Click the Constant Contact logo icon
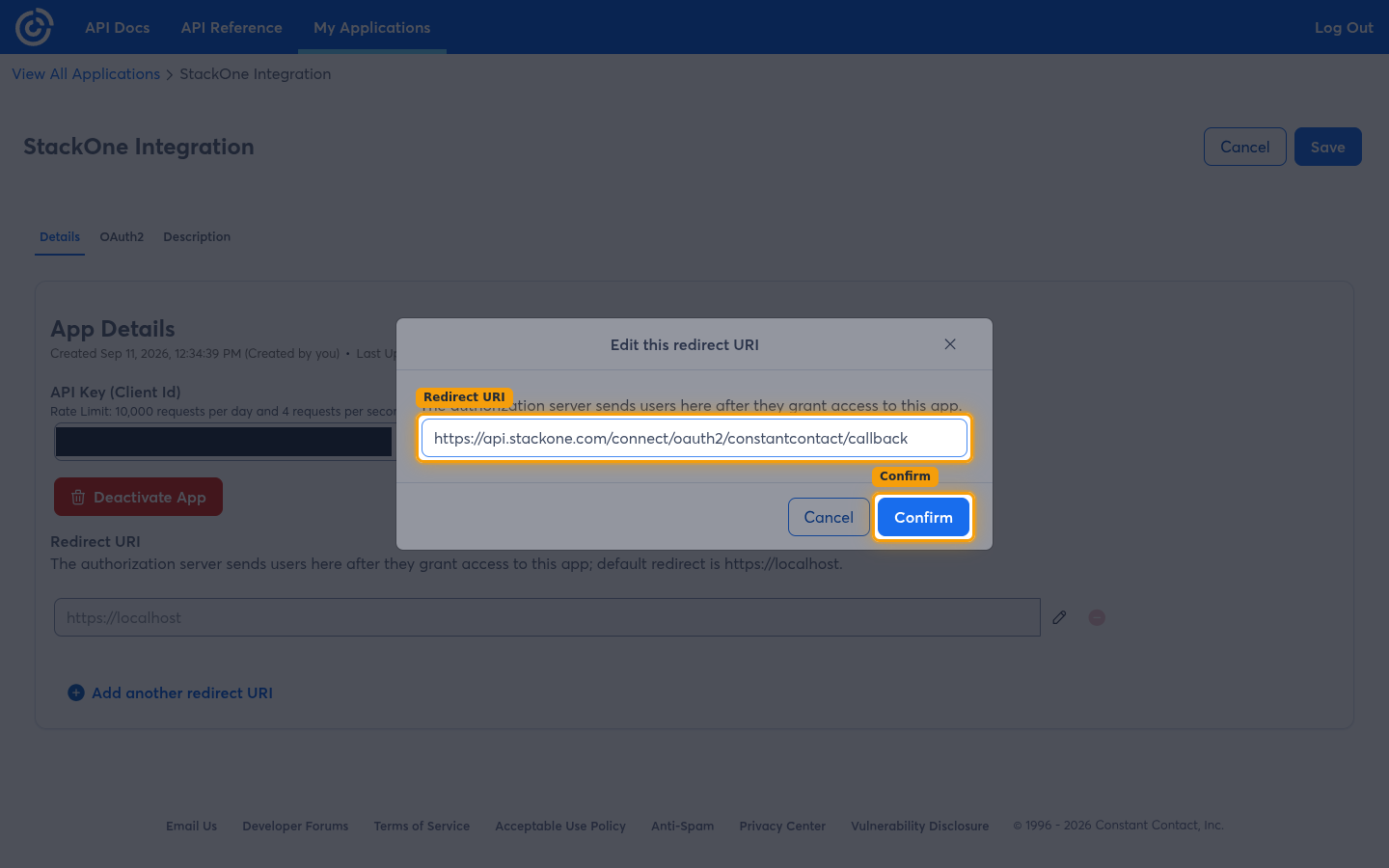Image resolution: width=1389 pixels, height=868 pixels. point(34,27)
